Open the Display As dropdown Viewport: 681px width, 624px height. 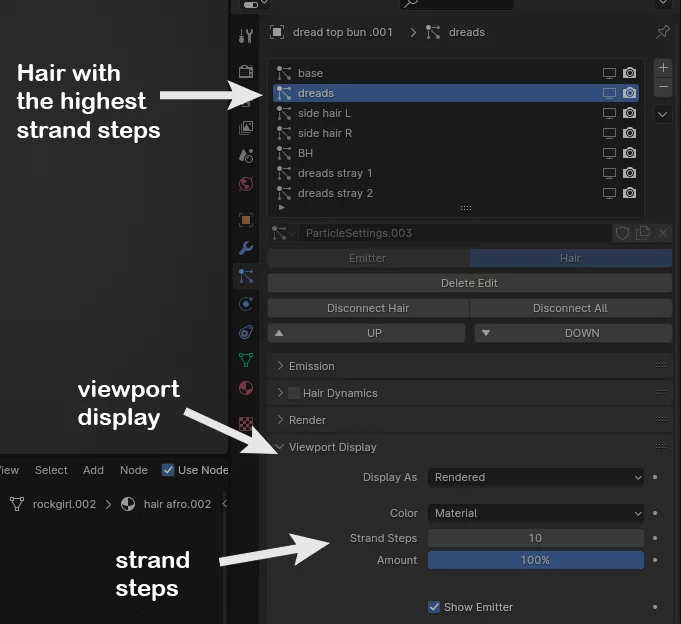536,477
